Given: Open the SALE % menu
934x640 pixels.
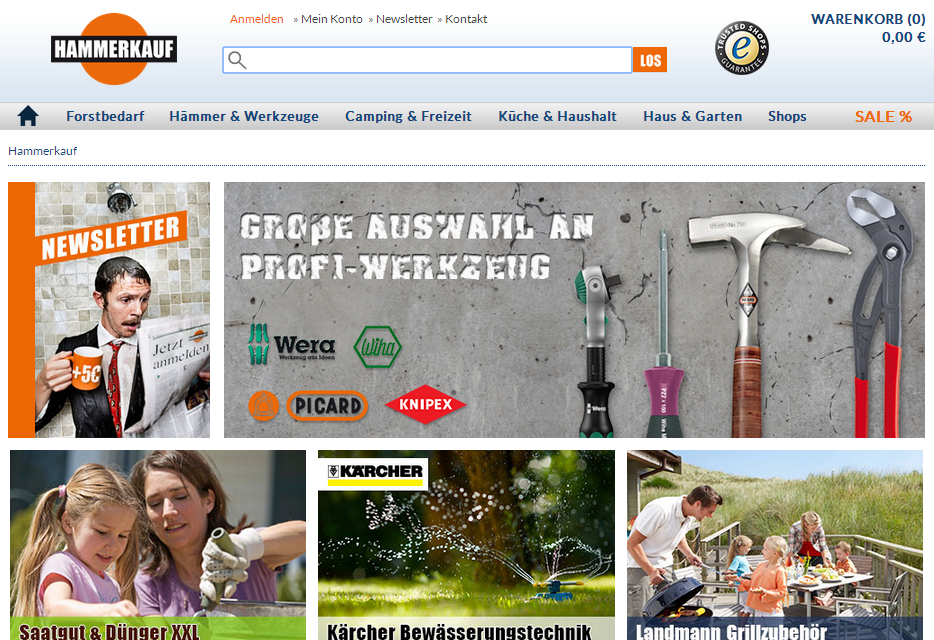Looking at the screenshot, I should (x=883, y=116).
